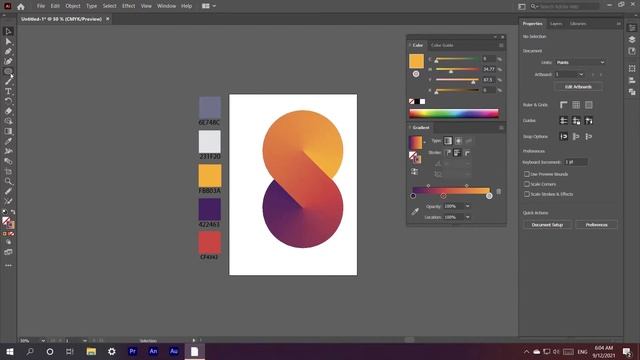Reverse the gradient direction

414,172
